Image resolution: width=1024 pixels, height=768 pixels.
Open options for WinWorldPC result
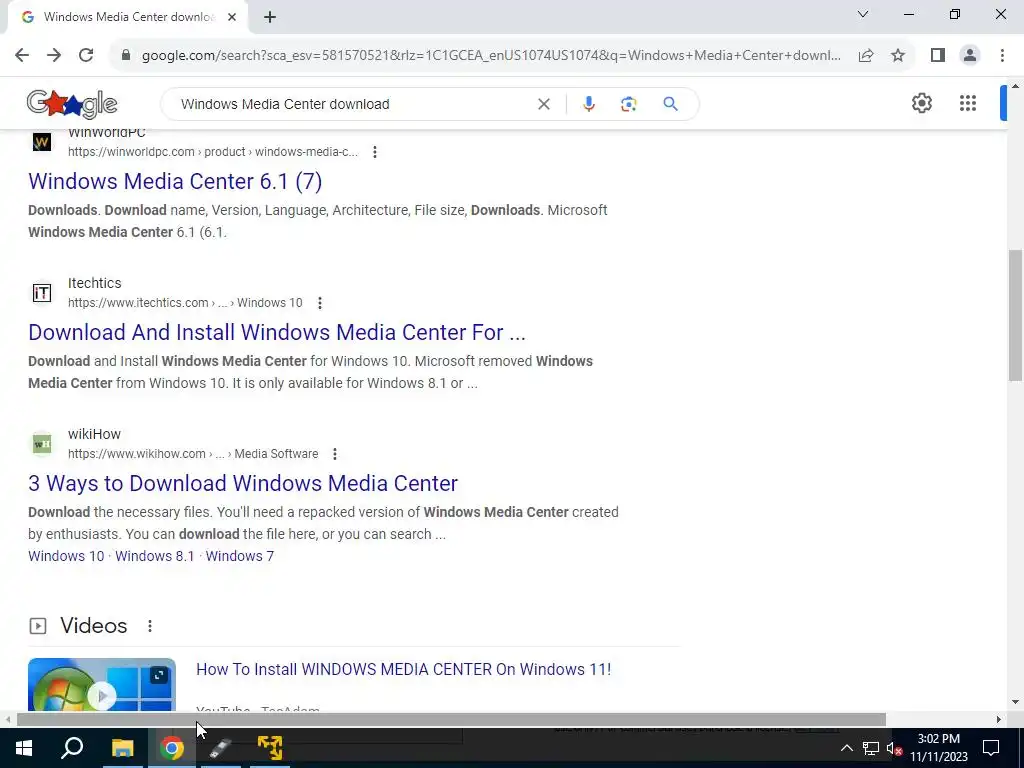click(x=374, y=152)
